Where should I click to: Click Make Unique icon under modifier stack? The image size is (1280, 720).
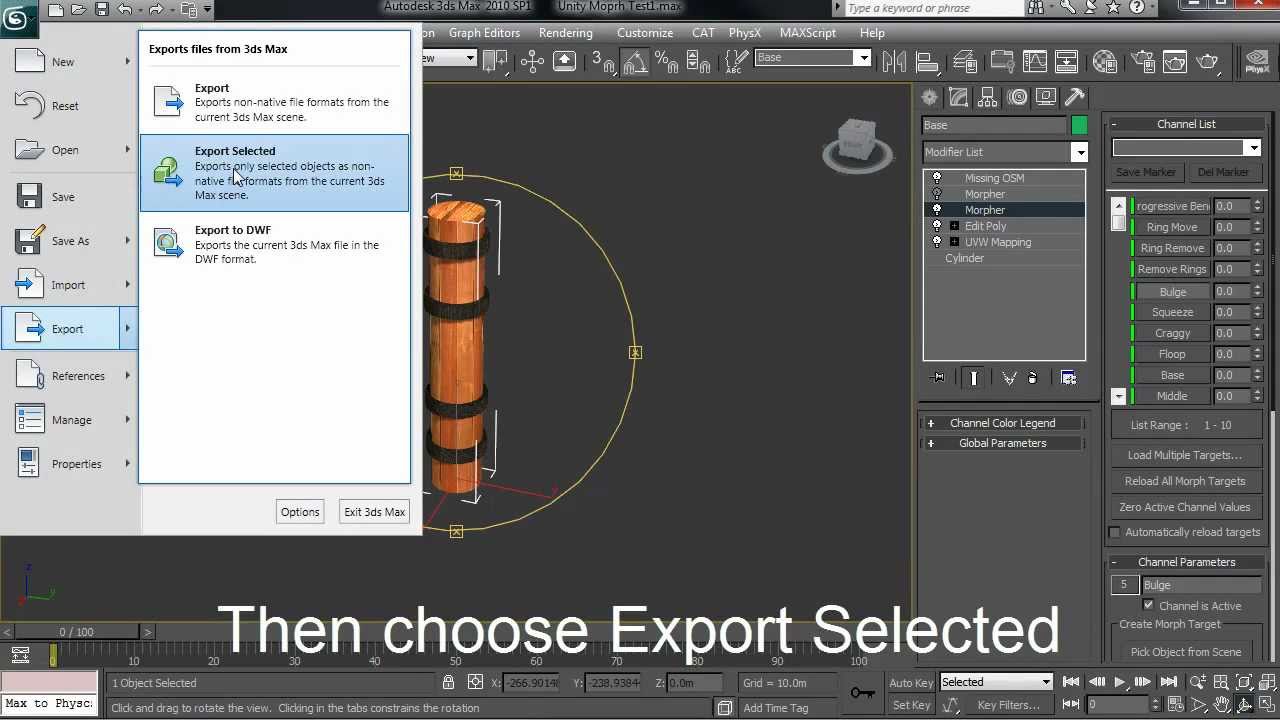click(x=1009, y=378)
